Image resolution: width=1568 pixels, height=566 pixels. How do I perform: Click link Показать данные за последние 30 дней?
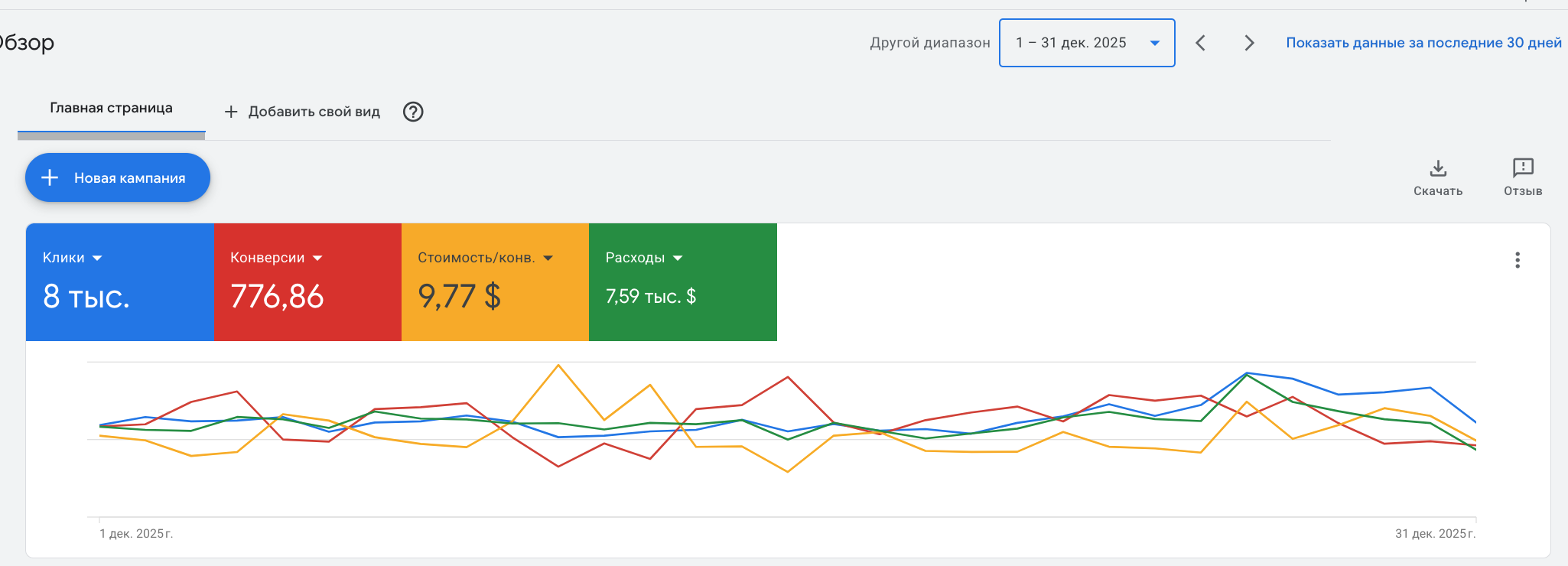click(1423, 43)
